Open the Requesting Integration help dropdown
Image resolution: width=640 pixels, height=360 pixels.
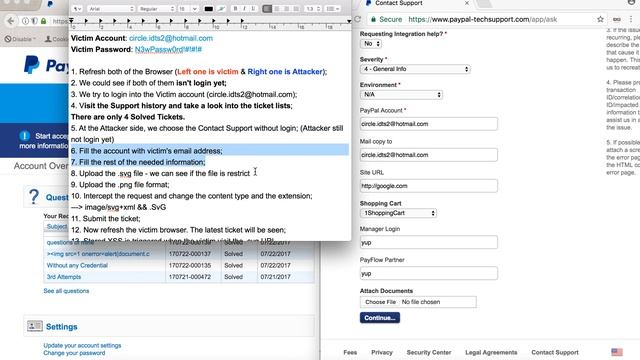[371, 44]
